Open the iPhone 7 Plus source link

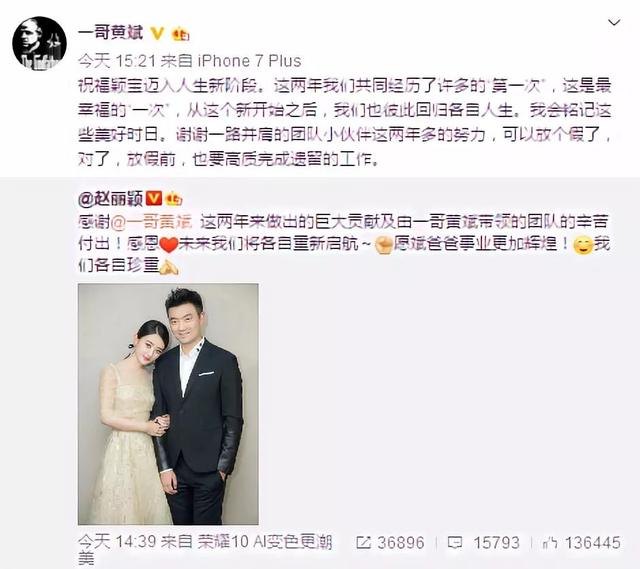(249, 61)
